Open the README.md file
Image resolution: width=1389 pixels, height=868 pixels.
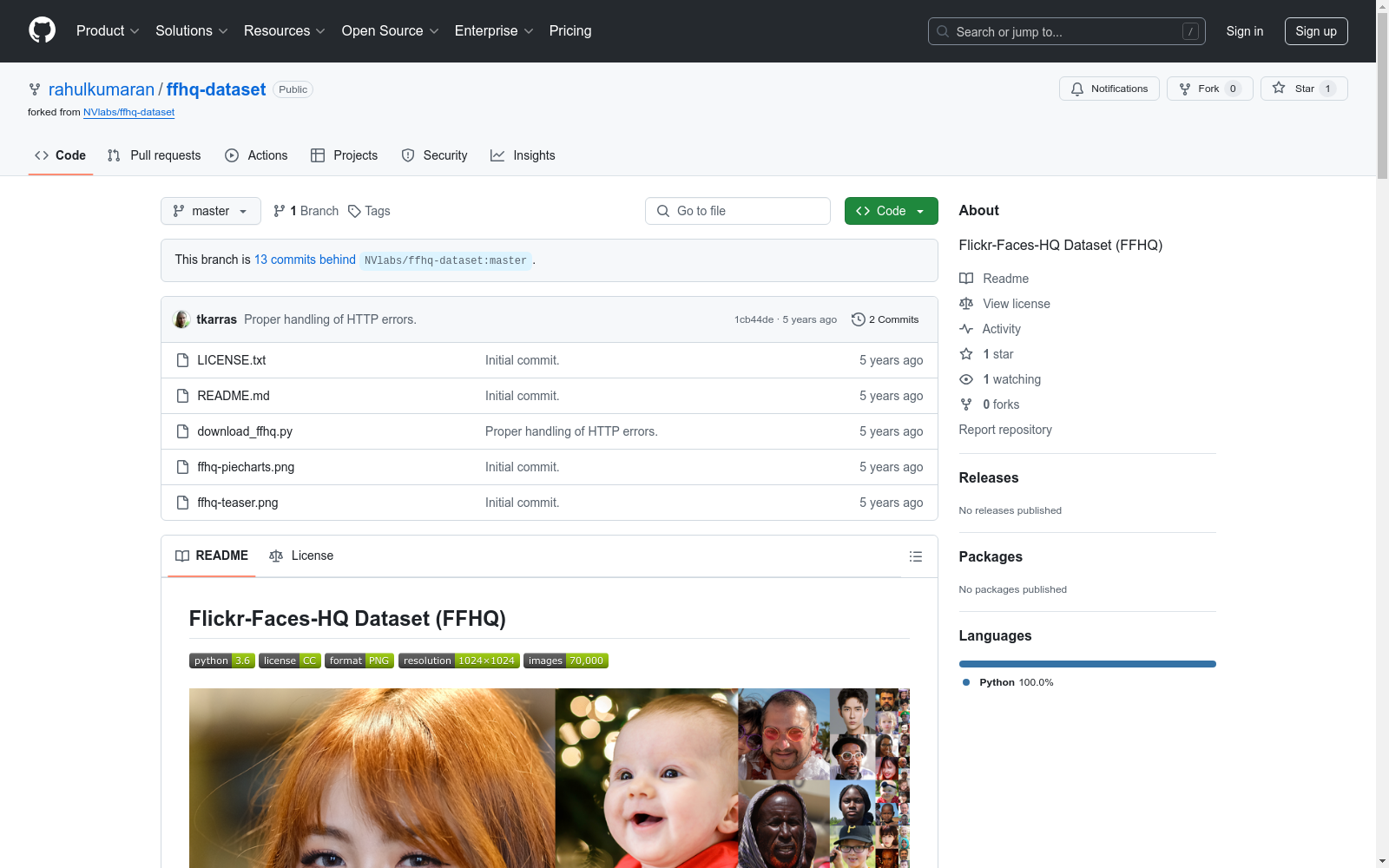point(234,396)
